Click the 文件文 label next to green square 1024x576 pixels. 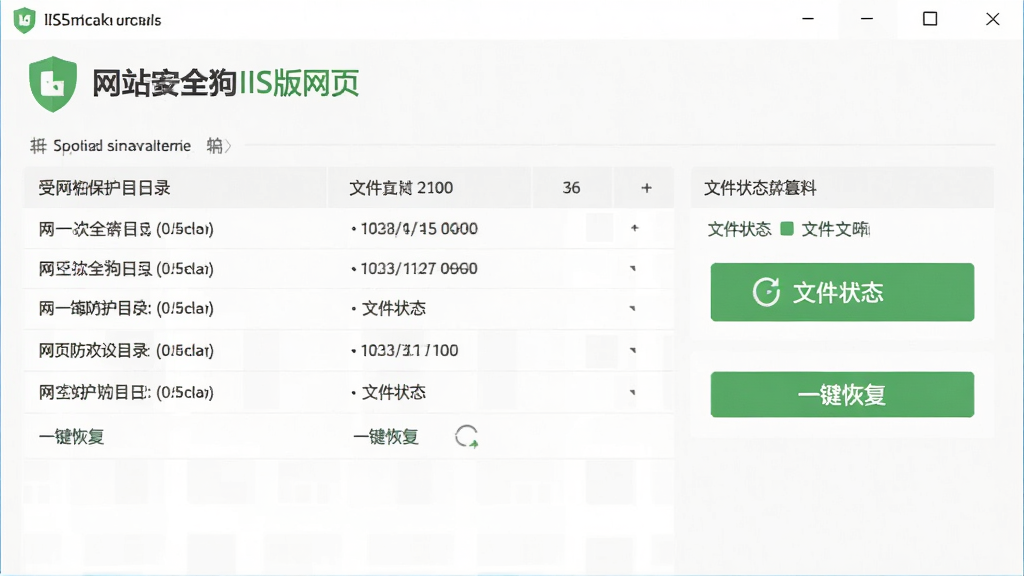[836, 229]
